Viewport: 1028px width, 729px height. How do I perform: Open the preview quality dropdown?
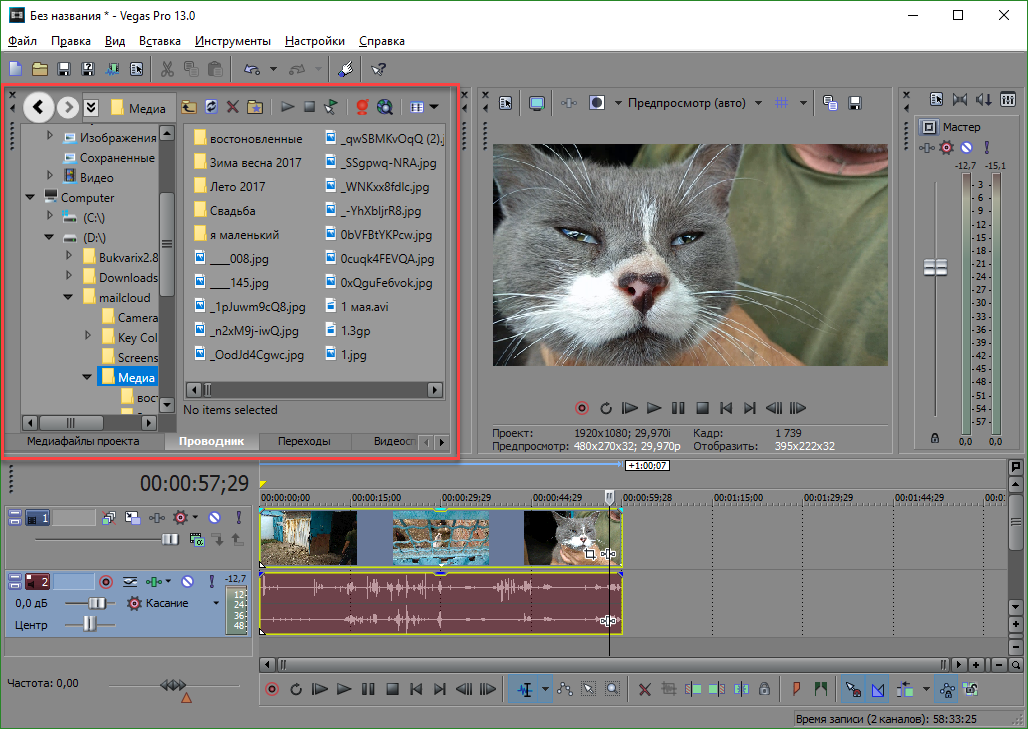[759, 103]
